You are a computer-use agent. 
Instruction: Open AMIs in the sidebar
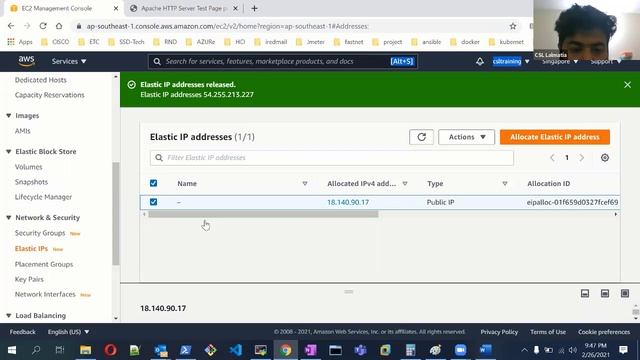pos(22,131)
